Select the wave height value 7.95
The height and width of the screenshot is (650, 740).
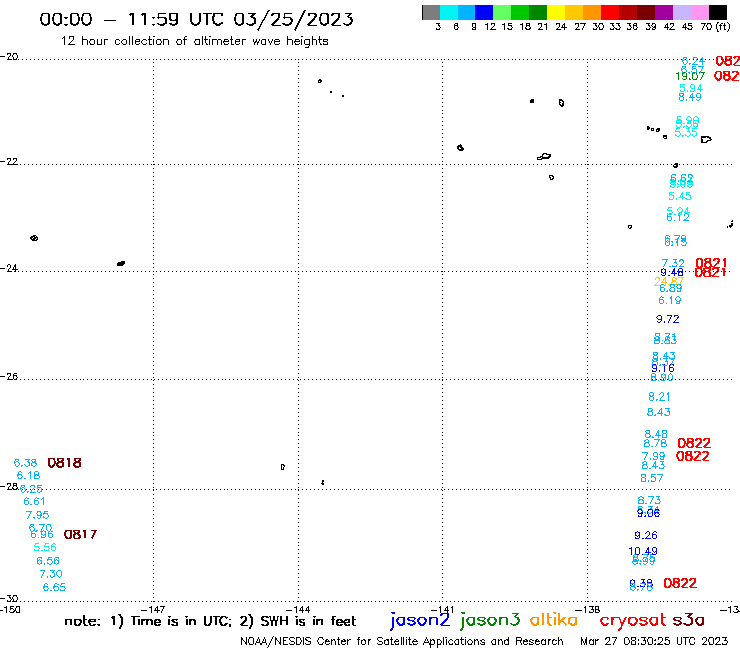[37, 515]
